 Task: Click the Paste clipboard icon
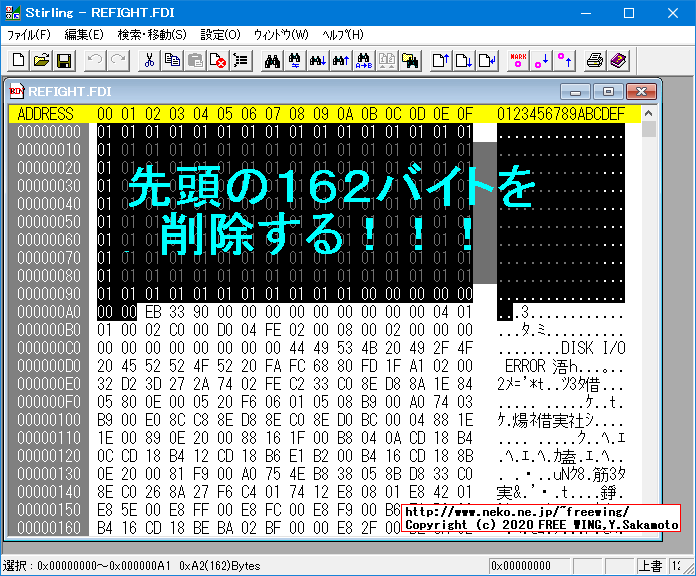tap(195, 60)
